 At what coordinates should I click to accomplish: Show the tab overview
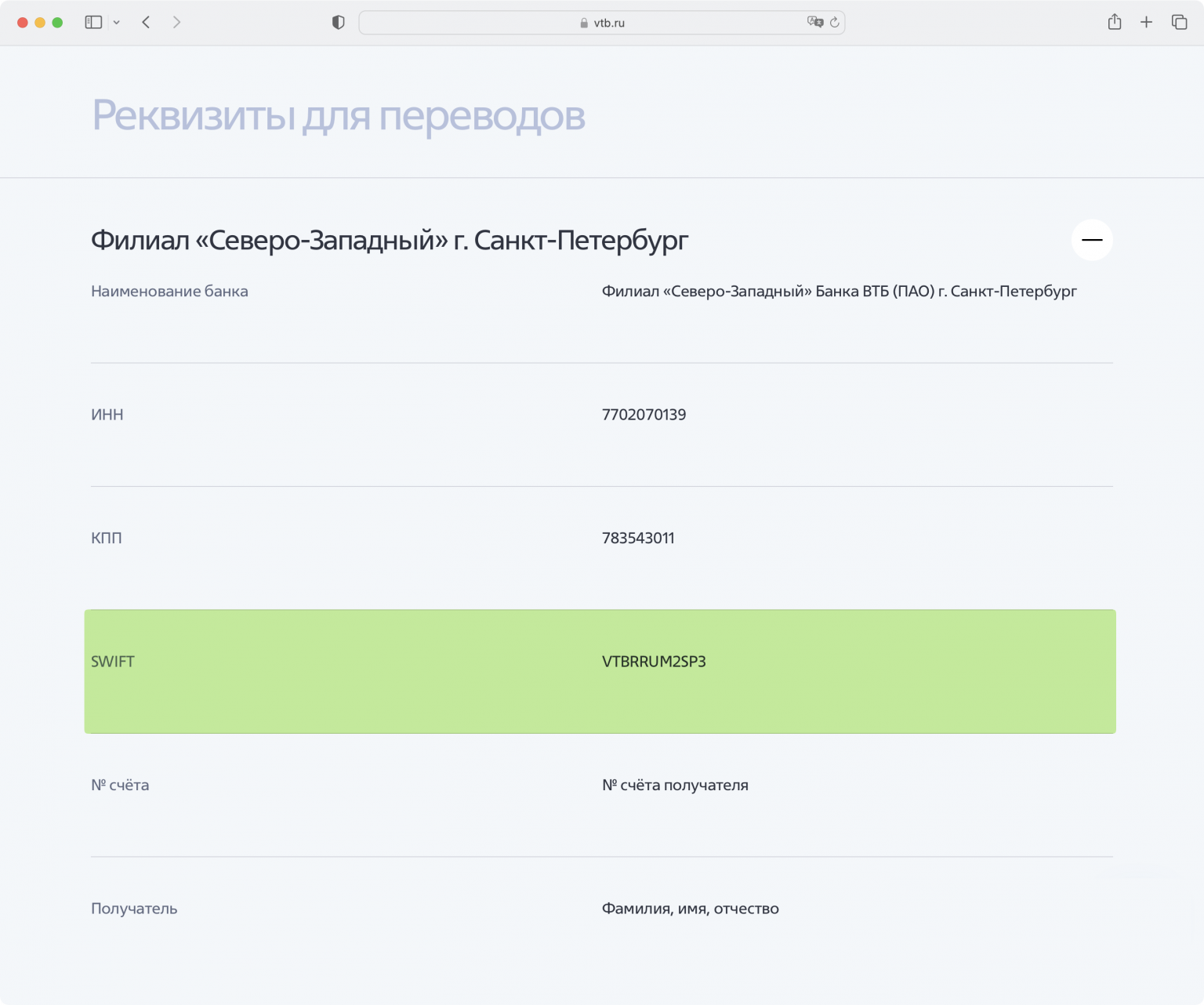pyautogui.click(x=1179, y=22)
